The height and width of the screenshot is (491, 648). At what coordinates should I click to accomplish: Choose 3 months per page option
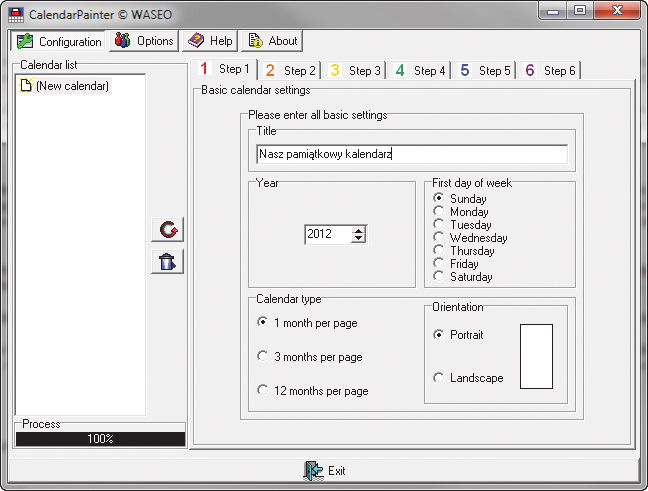(x=263, y=356)
